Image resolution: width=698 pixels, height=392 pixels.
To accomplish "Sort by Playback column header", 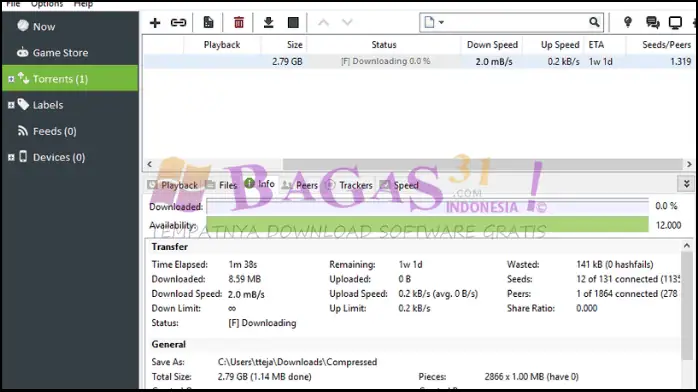I will click(222, 45).
